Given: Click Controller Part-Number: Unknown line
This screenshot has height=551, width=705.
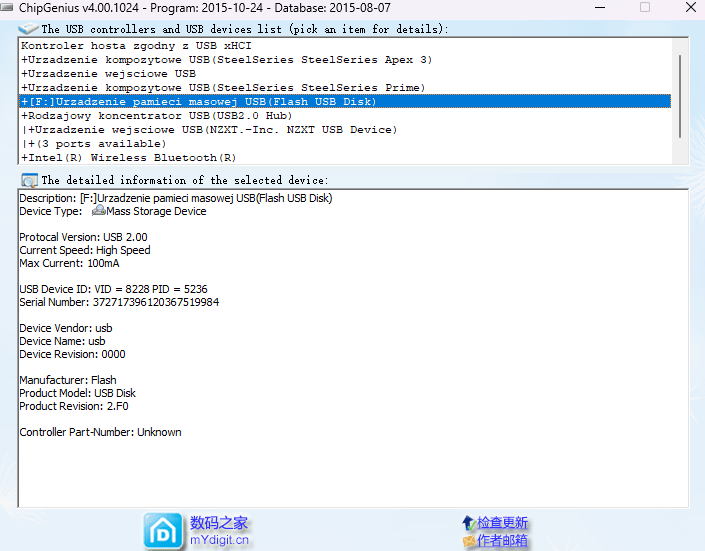Looking at the screenshot, I should click(100, 432).
